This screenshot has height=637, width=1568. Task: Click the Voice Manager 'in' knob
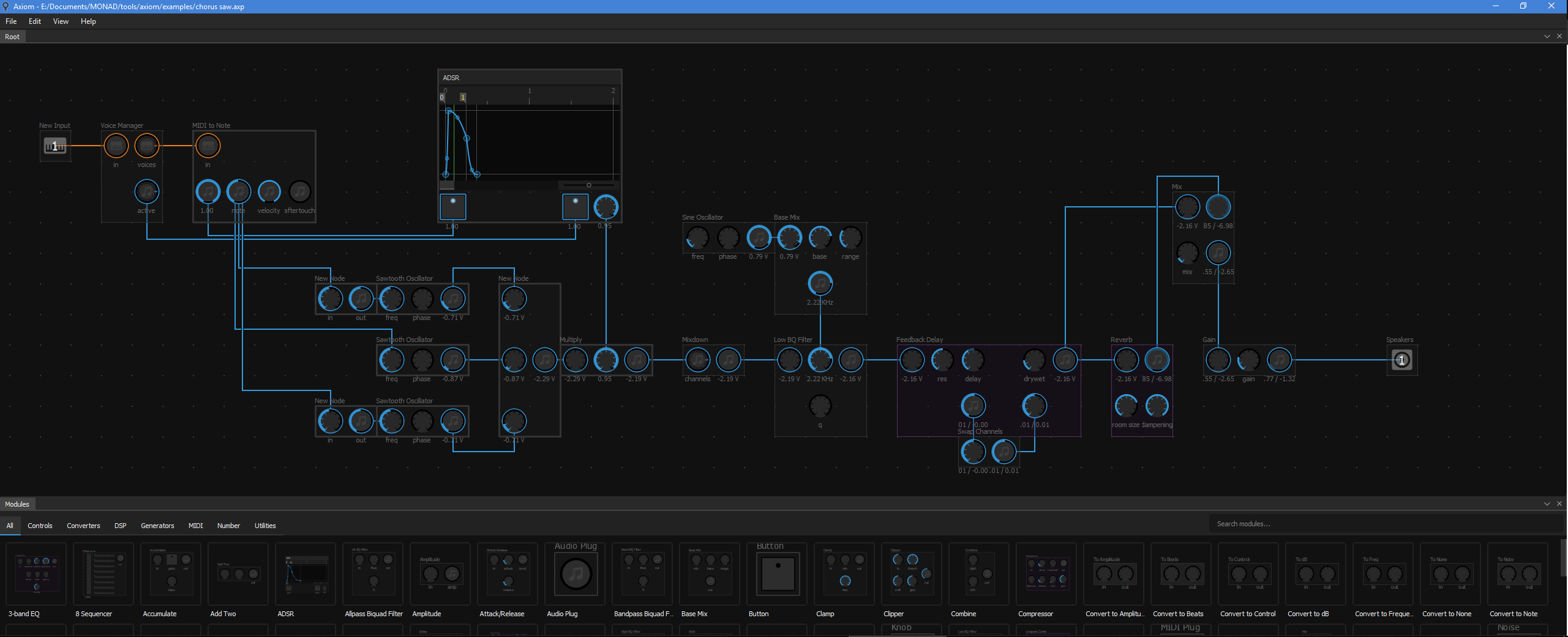[116, 146]
